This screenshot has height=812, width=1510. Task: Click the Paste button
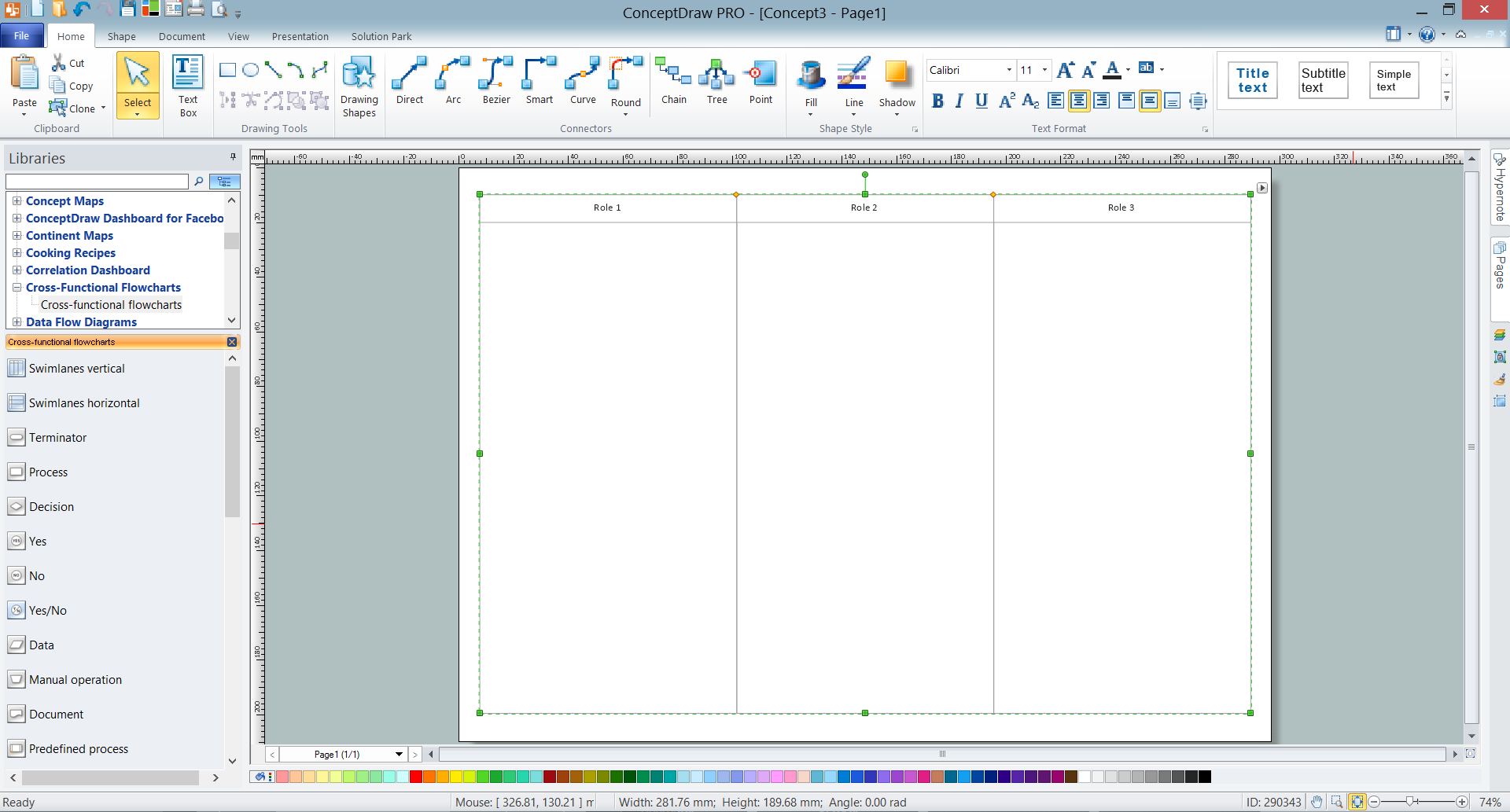point(24,86)
